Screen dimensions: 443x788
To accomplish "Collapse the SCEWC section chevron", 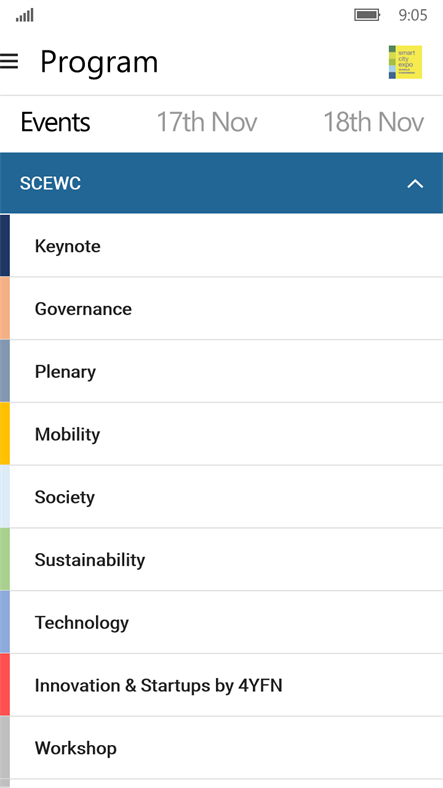I will coord(415,184).
